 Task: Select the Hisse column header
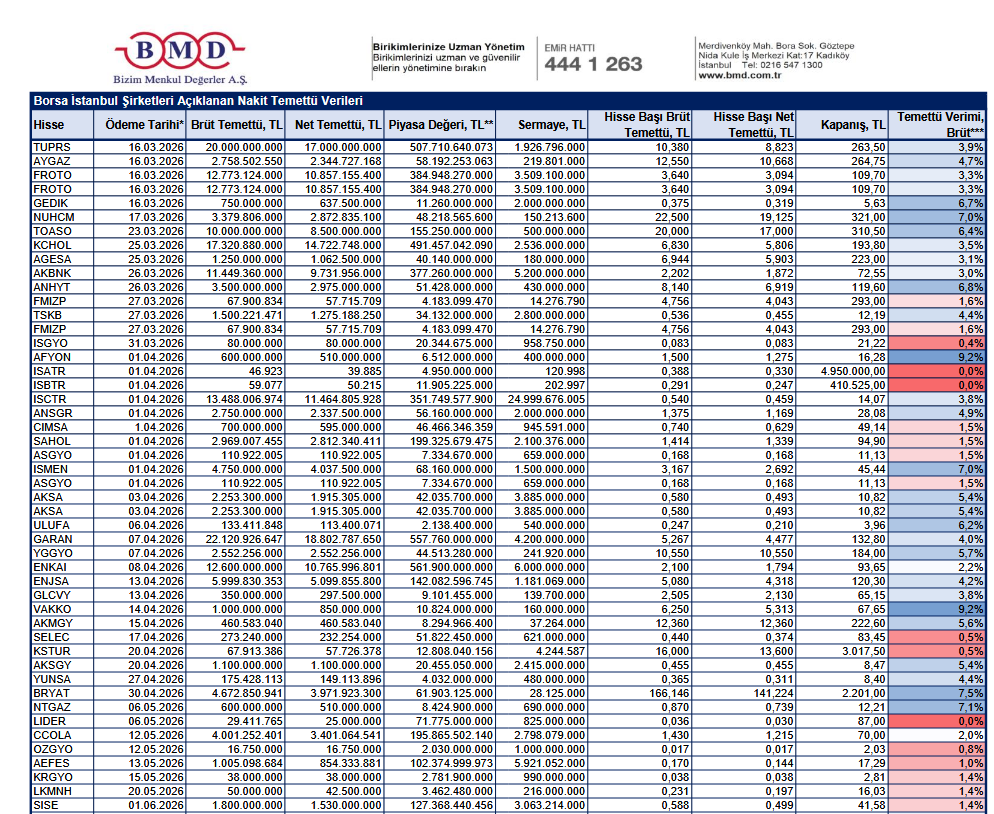[49, 125]
